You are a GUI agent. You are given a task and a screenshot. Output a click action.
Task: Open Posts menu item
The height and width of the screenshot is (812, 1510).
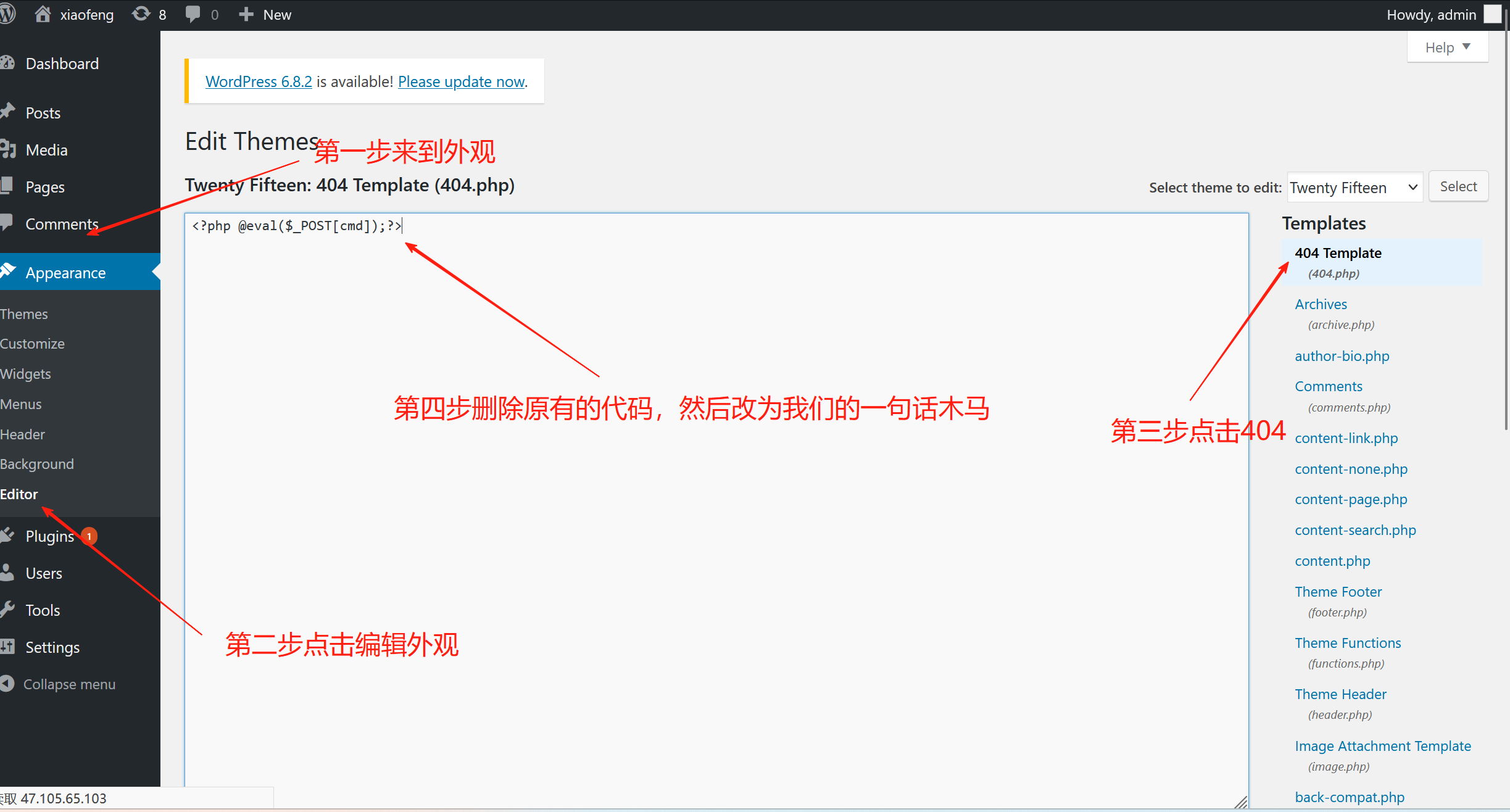pos(43,113)
